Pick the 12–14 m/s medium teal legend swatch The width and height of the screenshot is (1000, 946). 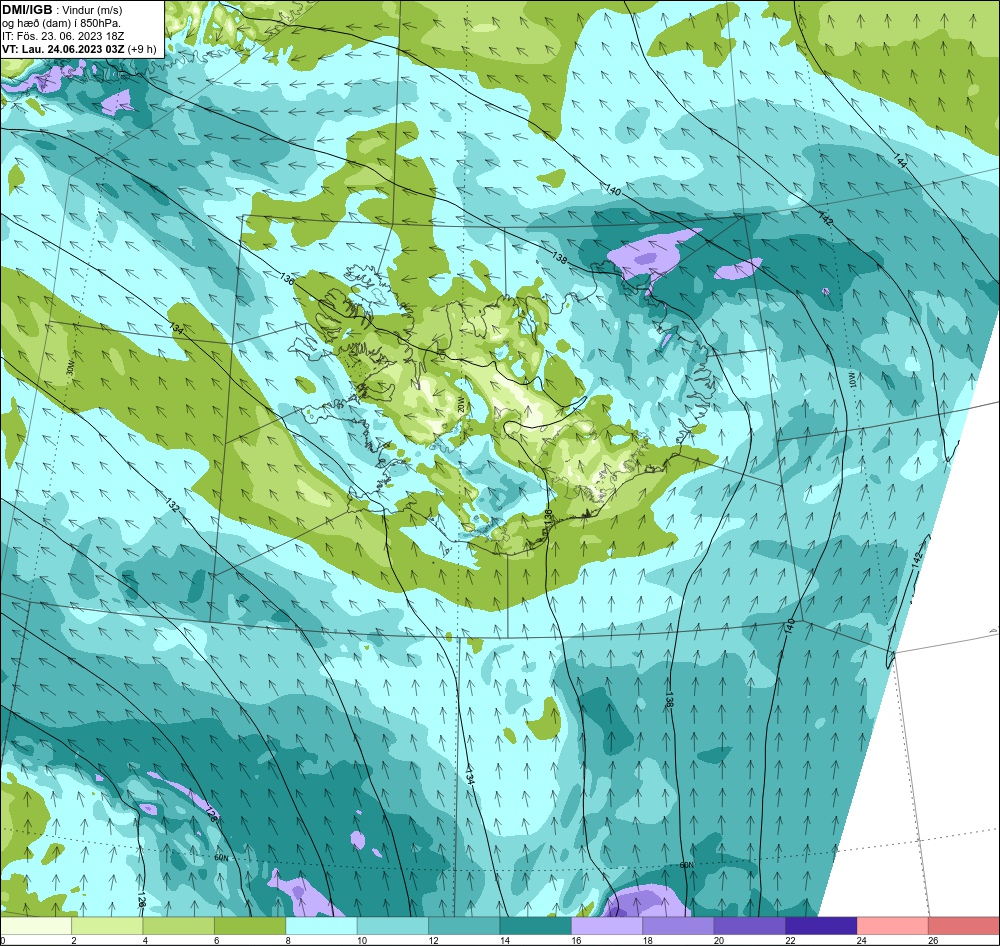[464, 926]
